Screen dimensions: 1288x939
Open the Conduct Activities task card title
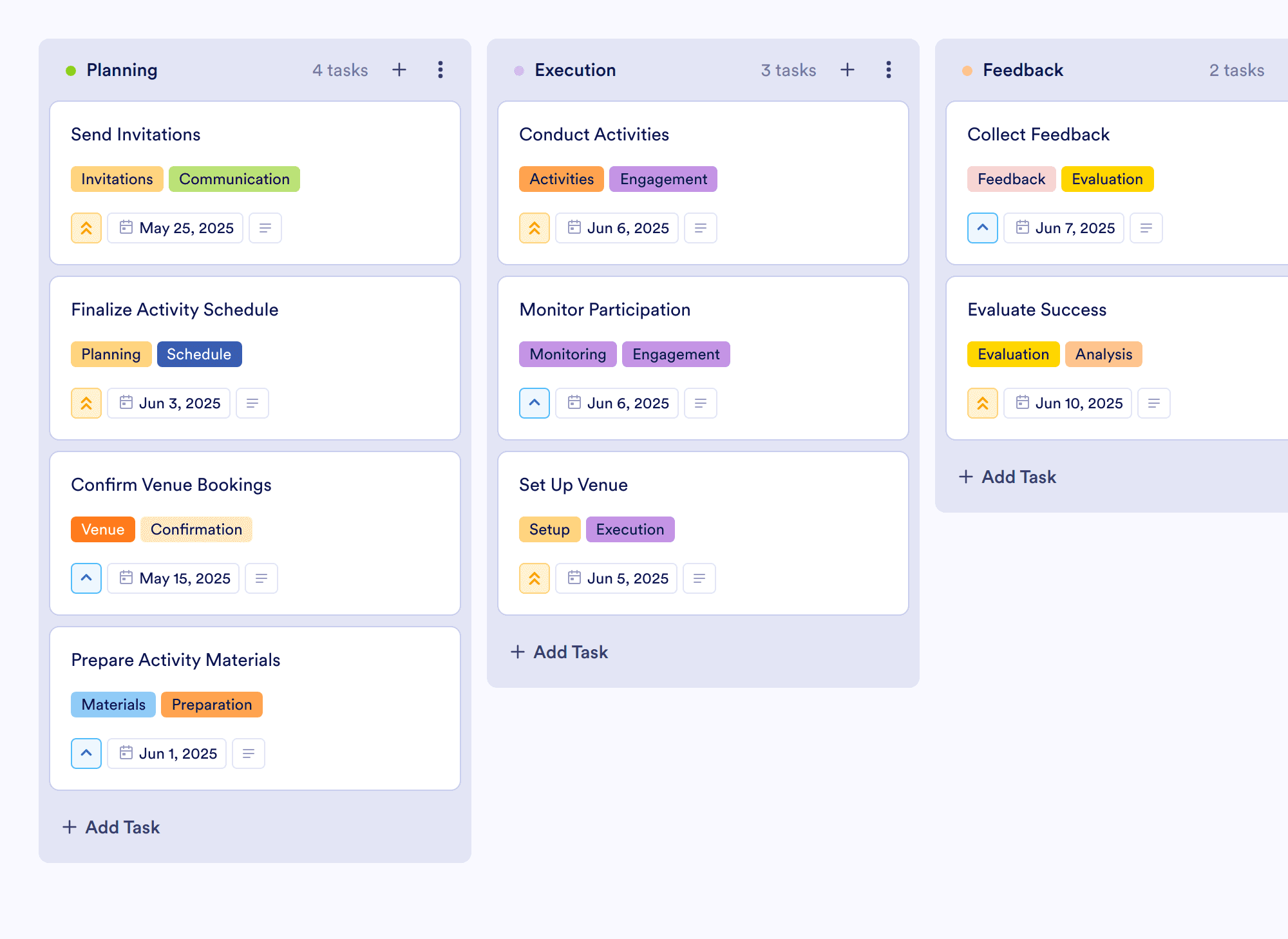tap(594, 134)
